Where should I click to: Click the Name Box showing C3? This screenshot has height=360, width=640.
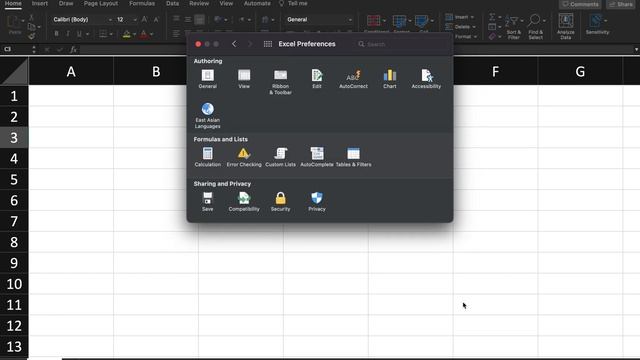coord(16,49)
